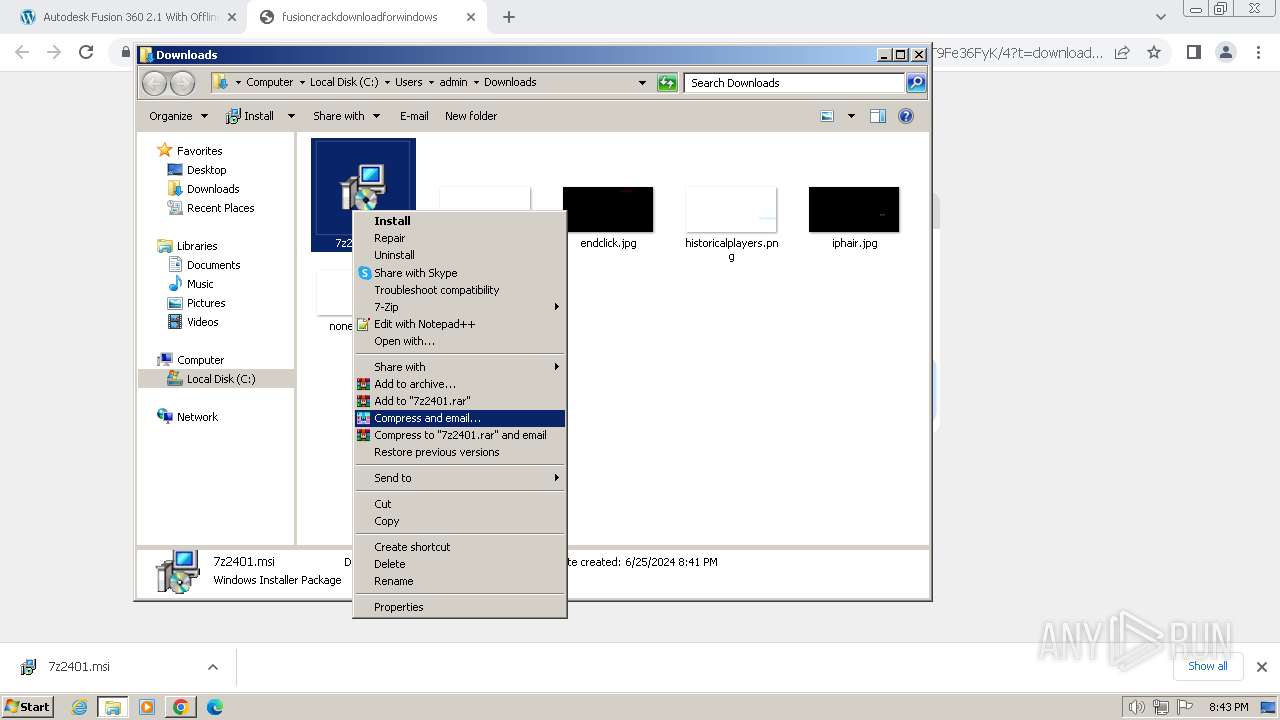Click WinRAR icon beside Add to archive

(x=364, y=384)
